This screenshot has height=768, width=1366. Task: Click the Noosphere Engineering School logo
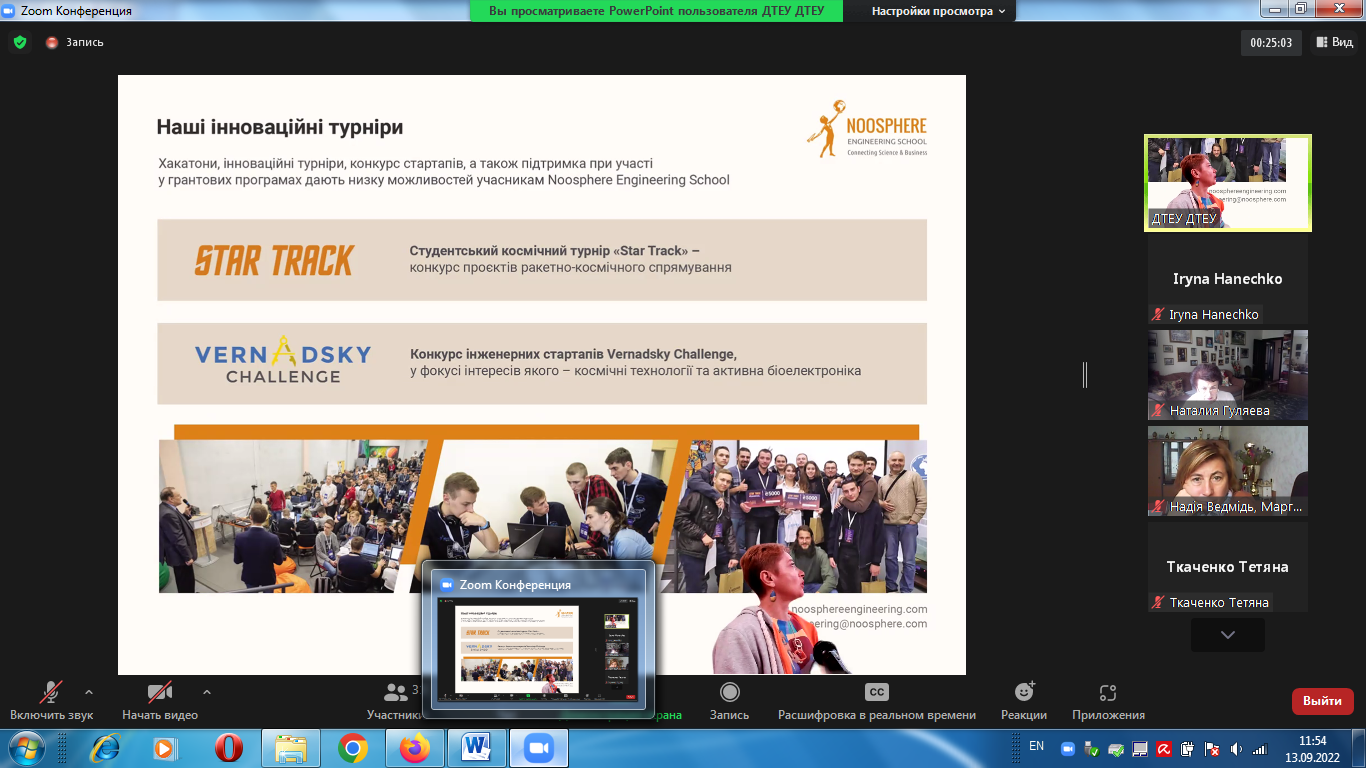point(868,128)
